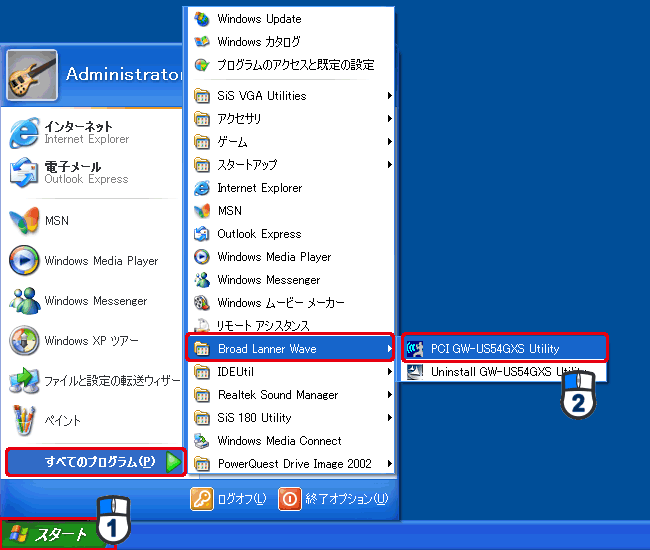Click the ペイント label in left pane

click(x=63, y=421)
